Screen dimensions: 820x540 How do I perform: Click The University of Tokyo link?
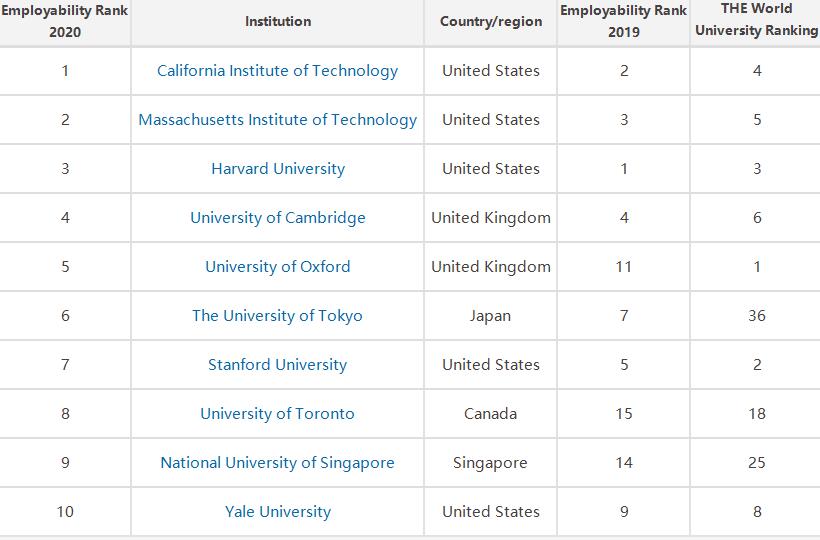pyautogui.click(x=277, y=316)
